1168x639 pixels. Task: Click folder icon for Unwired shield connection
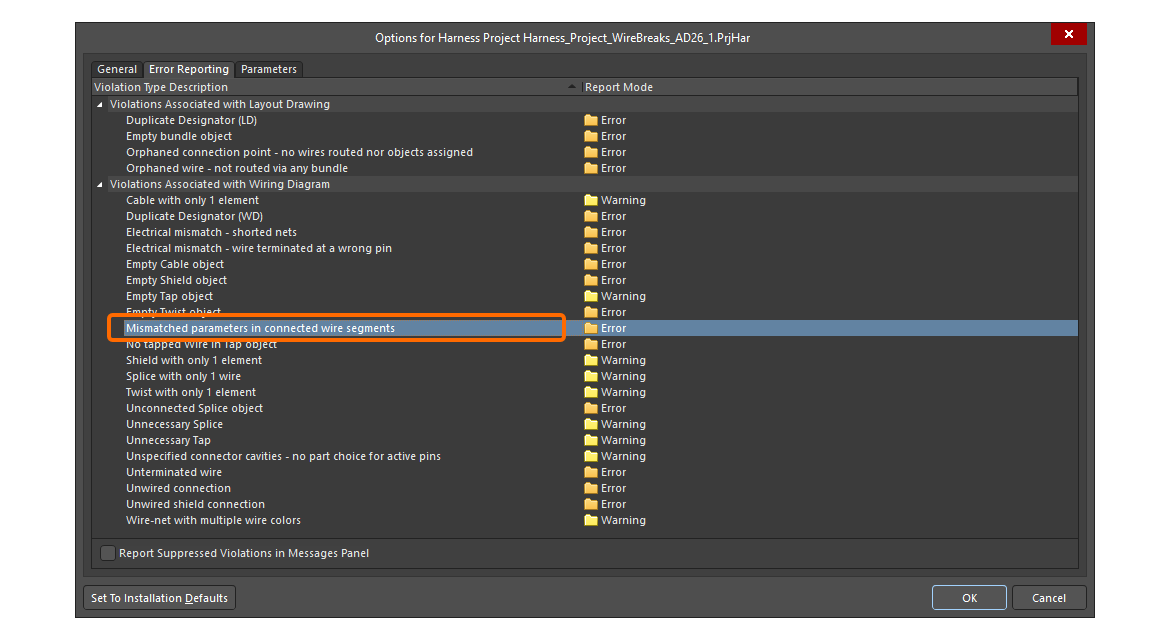click(x=591, y=504)
